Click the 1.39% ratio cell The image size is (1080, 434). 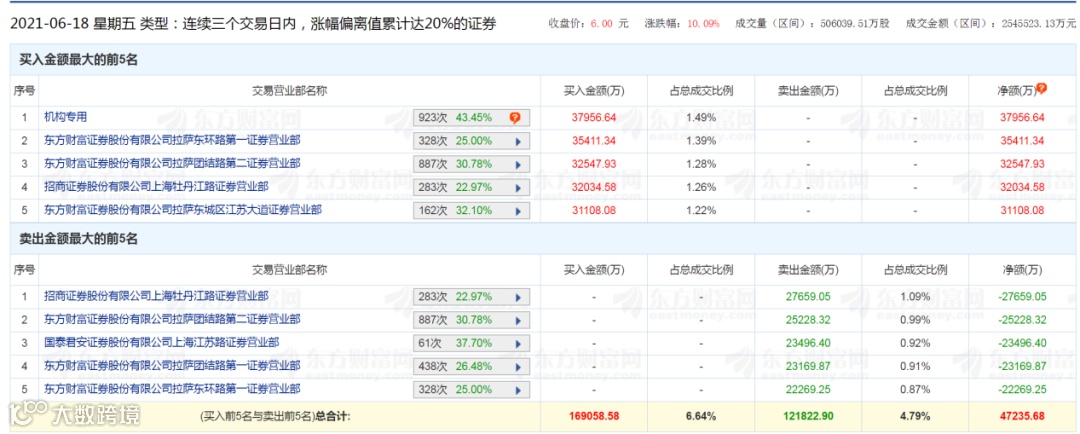pos(700,141)
